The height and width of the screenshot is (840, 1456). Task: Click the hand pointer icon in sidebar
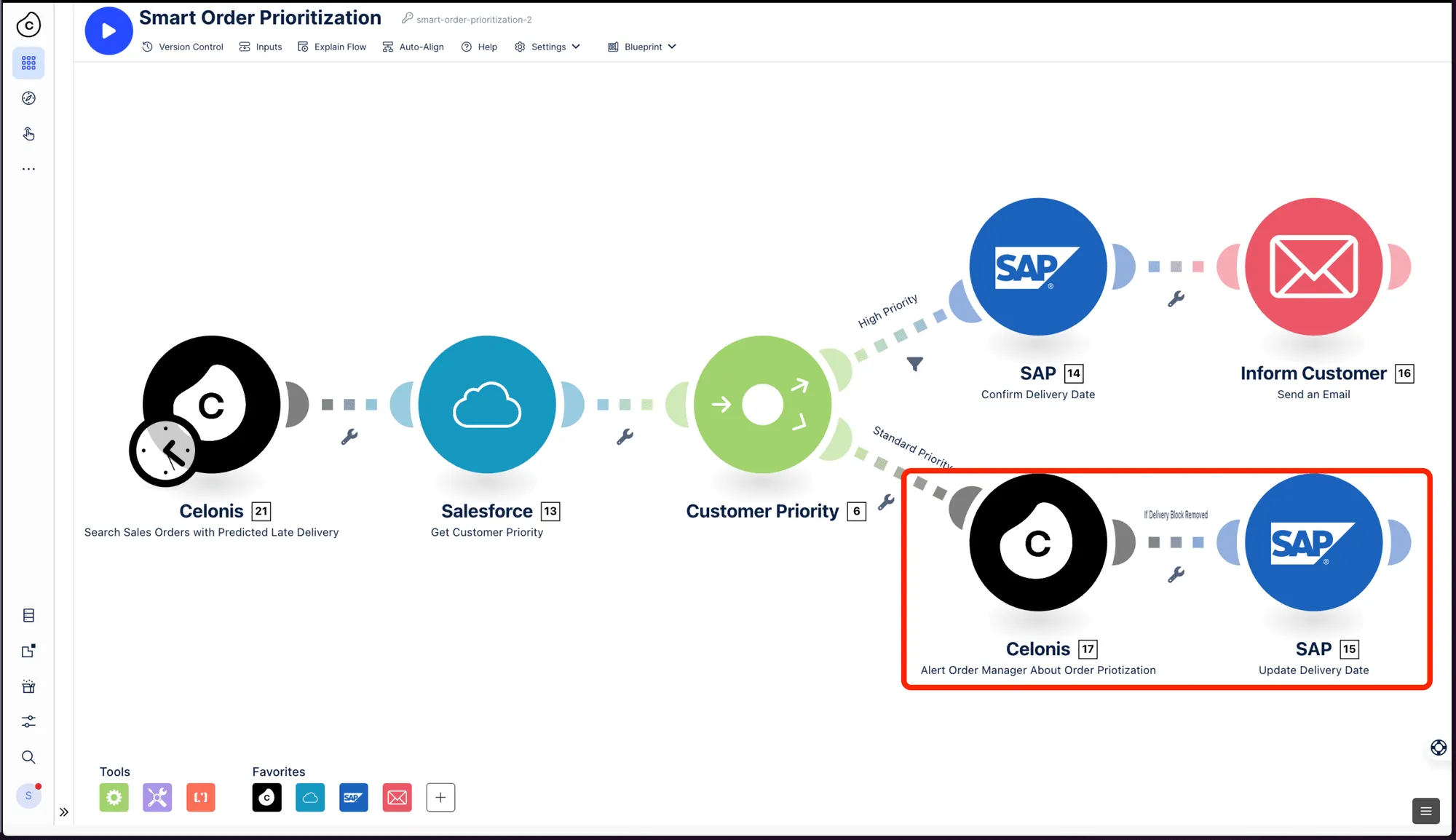[x=28, y=134]
